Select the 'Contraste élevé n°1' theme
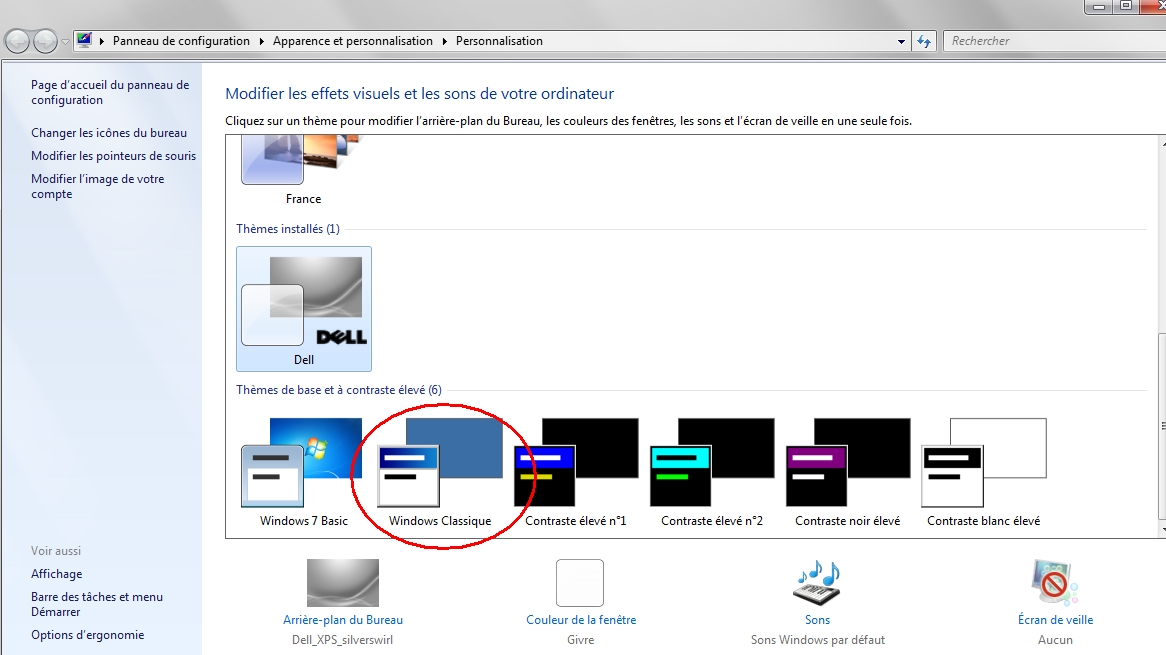1166x655 pixels. tap(576, 472)
